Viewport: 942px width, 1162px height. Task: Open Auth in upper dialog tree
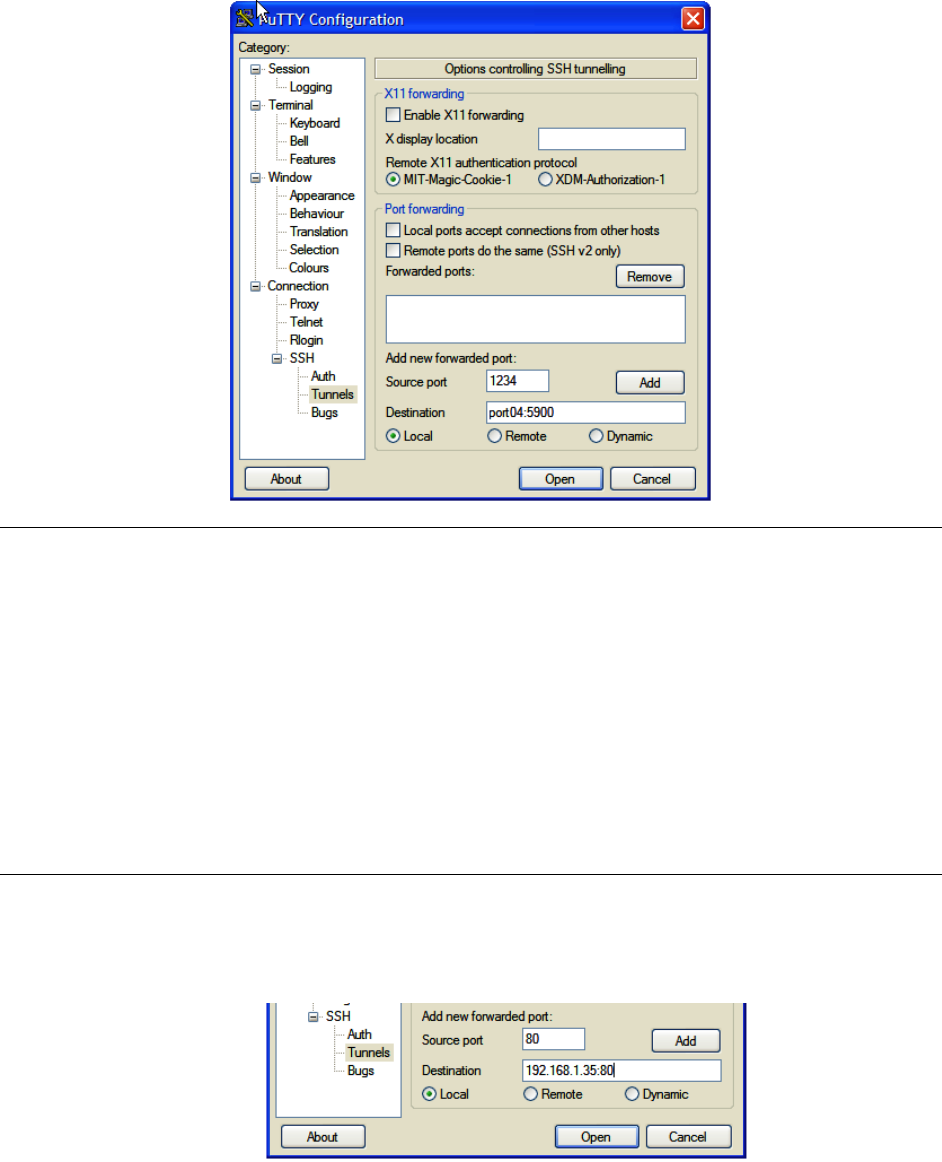click(323, 376)
